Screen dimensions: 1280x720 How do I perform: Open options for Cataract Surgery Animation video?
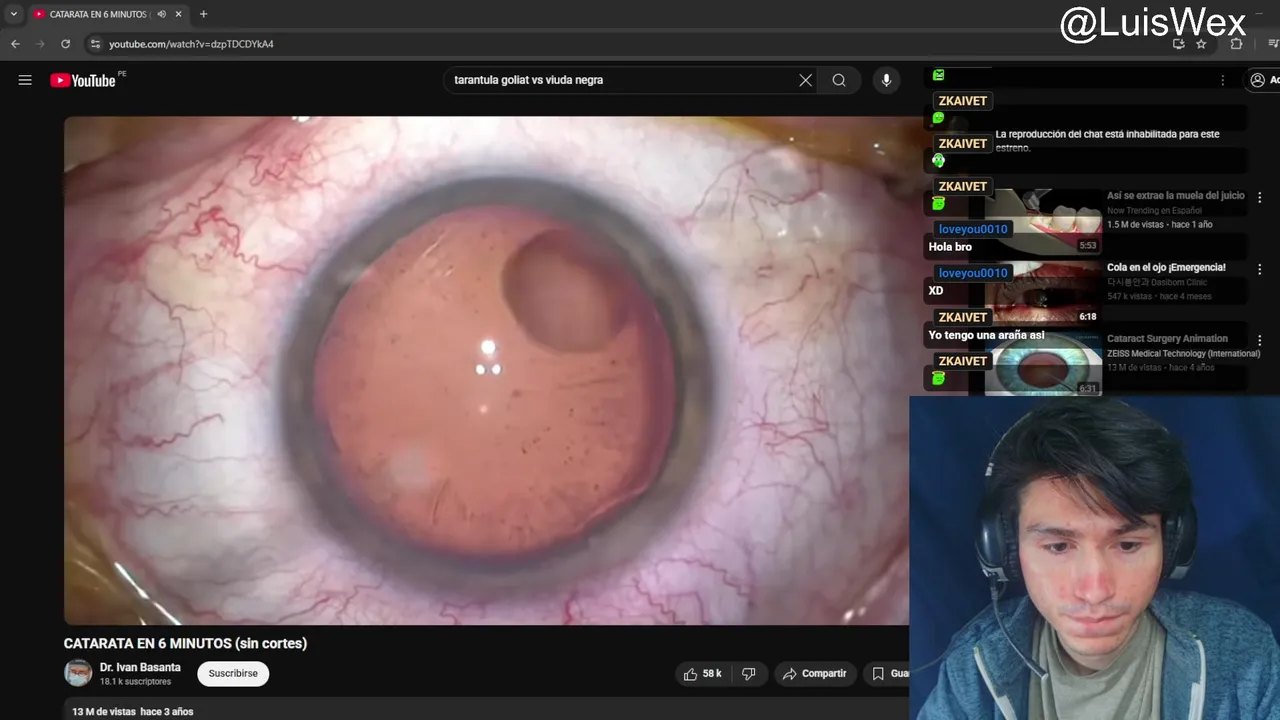point(1259,340)
